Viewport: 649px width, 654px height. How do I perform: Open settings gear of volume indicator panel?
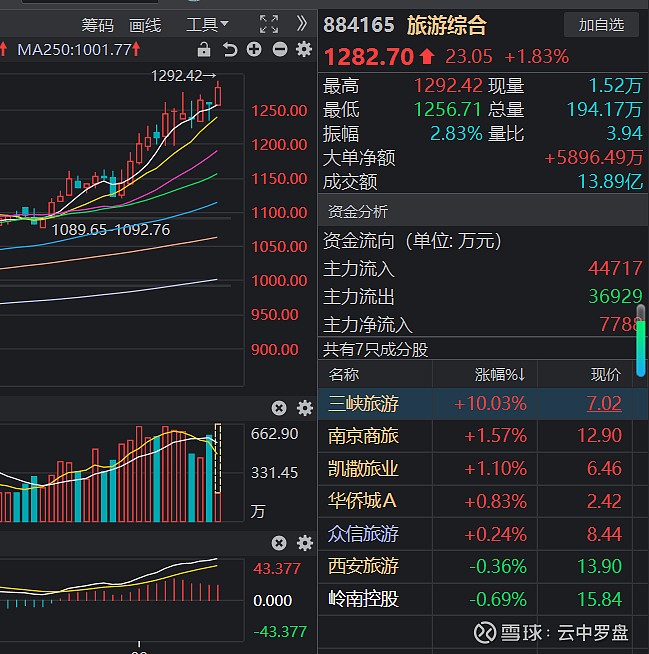point(304,408)
